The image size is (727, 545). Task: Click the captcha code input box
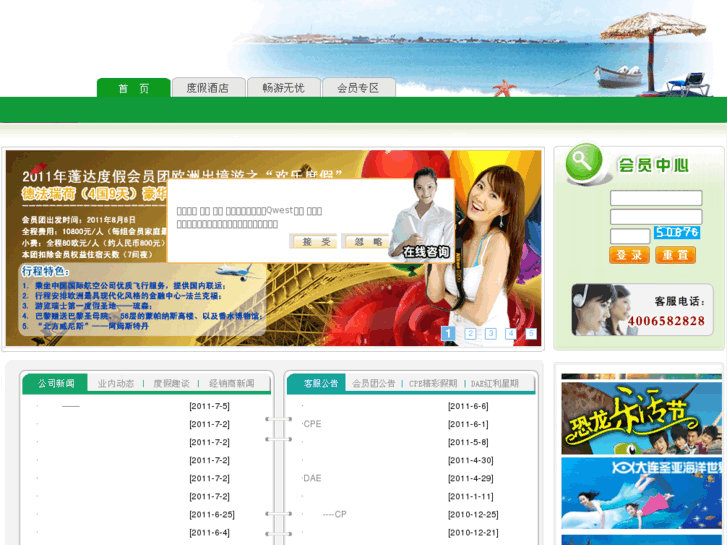pyautogui.click(x=630, y=236)
